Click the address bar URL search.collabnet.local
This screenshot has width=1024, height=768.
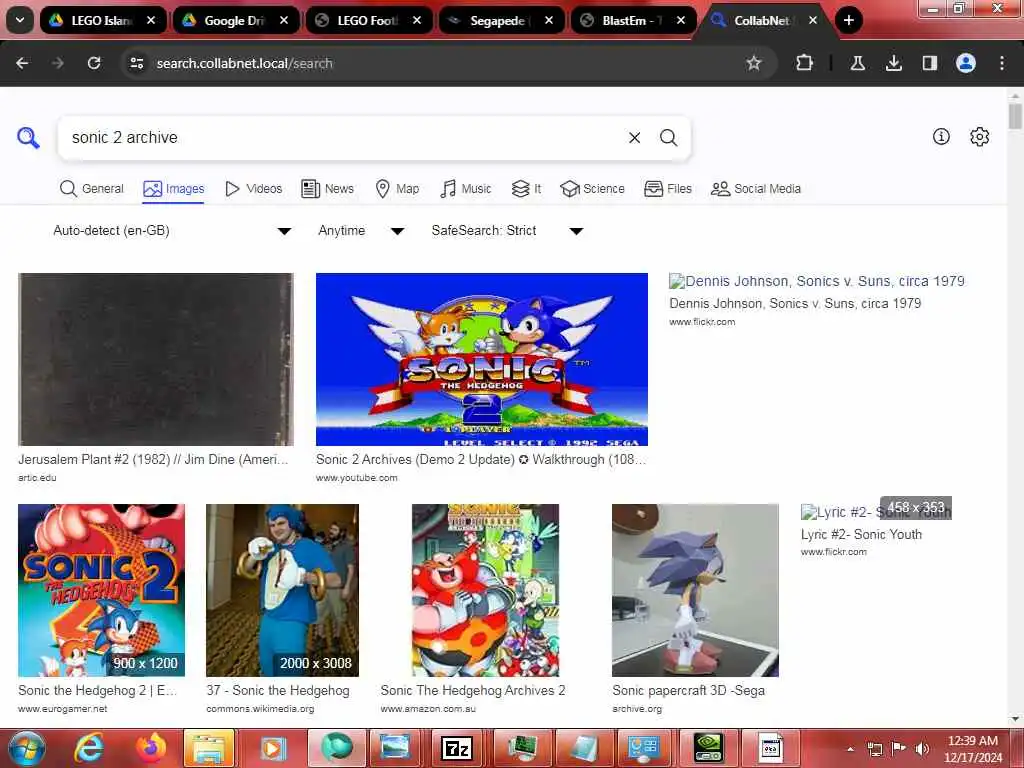coord(244,63)
